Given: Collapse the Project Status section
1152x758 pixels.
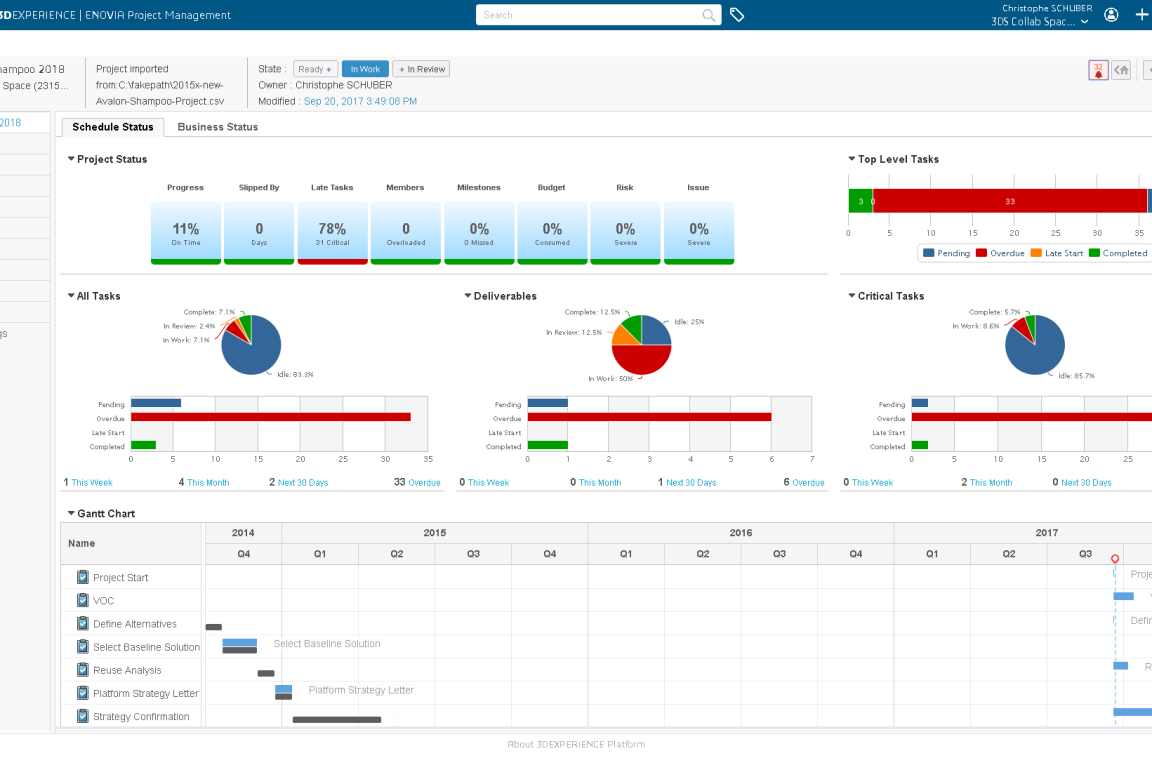Looking at the screenshot, I should [71, 159].
